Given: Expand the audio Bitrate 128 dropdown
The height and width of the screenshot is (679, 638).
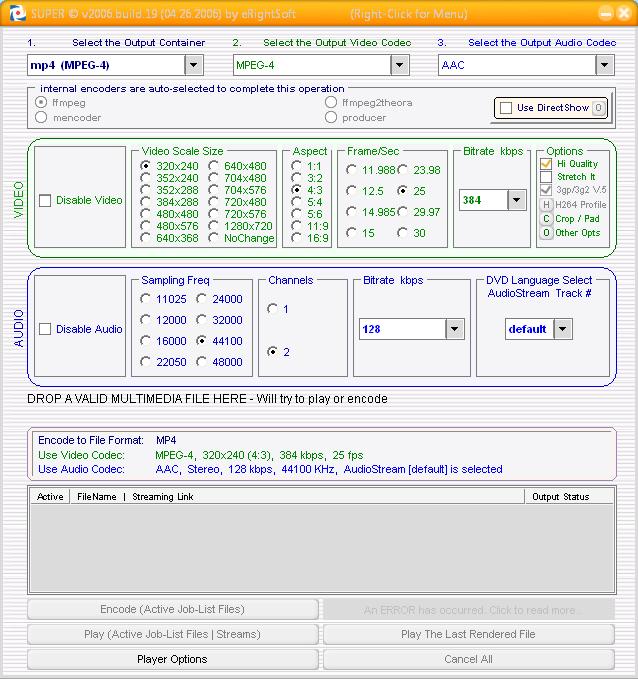Looking at the screenshot, I should click(x=454, y=329).
